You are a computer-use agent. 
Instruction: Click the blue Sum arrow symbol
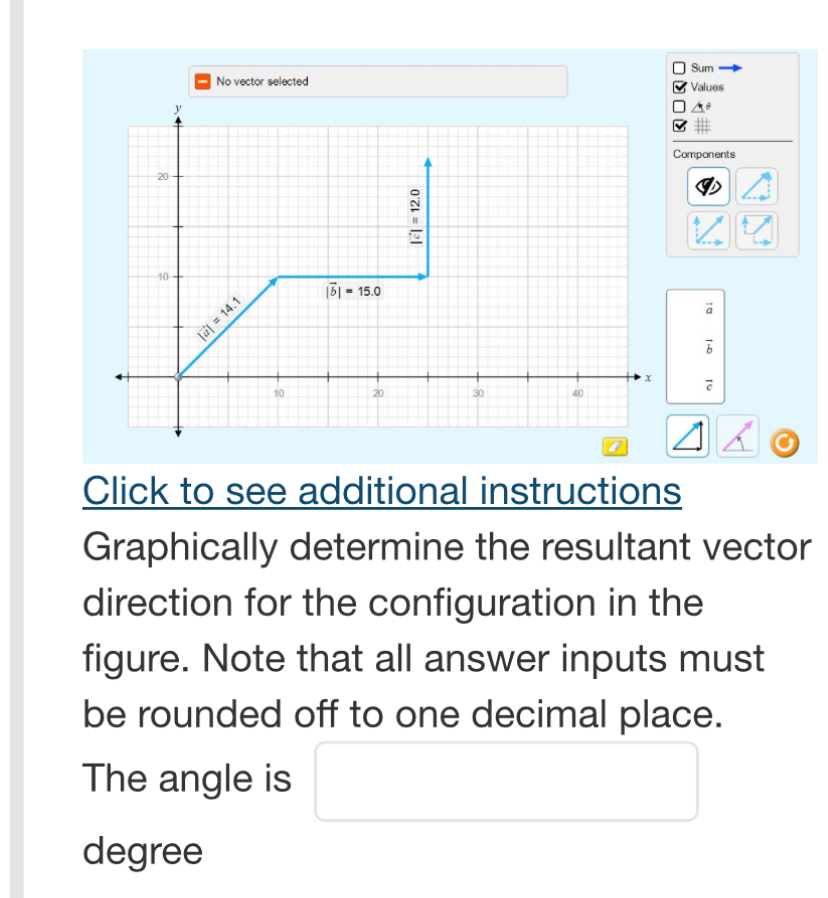pos(731,67)
